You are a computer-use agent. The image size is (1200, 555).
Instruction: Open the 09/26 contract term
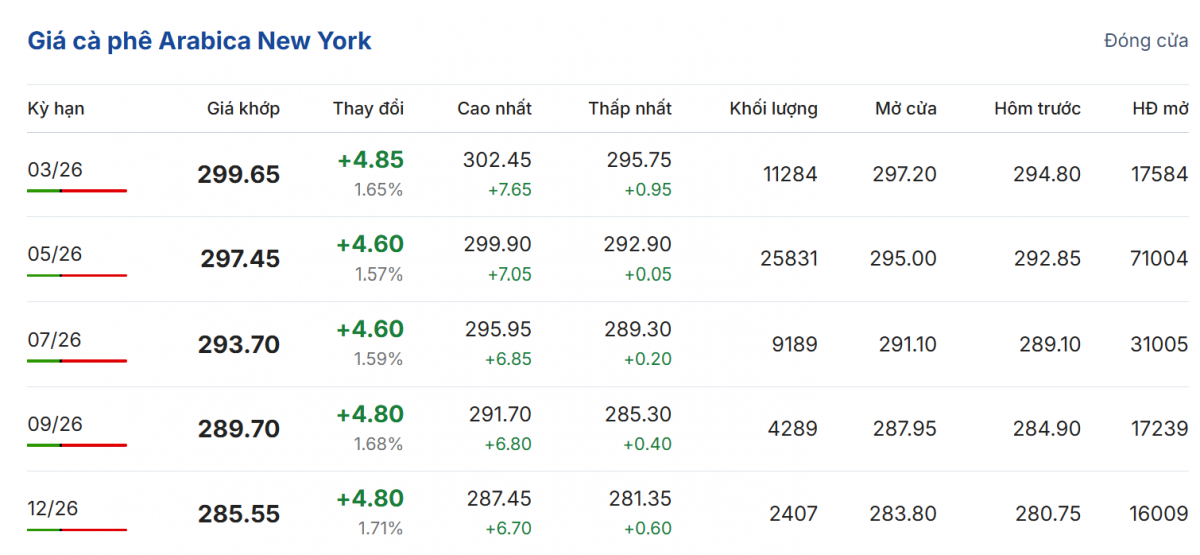pos(55,424)
